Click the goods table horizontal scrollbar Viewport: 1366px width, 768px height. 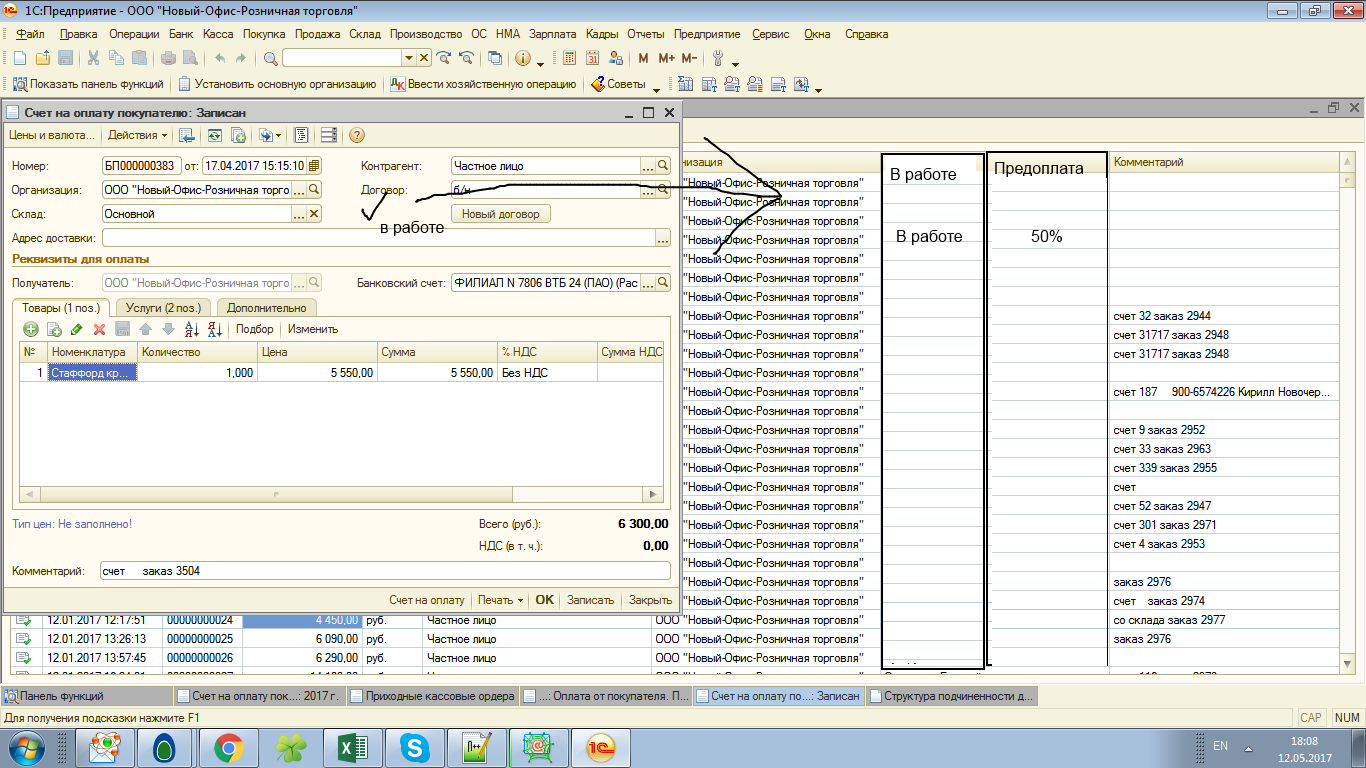click(340, 494)
